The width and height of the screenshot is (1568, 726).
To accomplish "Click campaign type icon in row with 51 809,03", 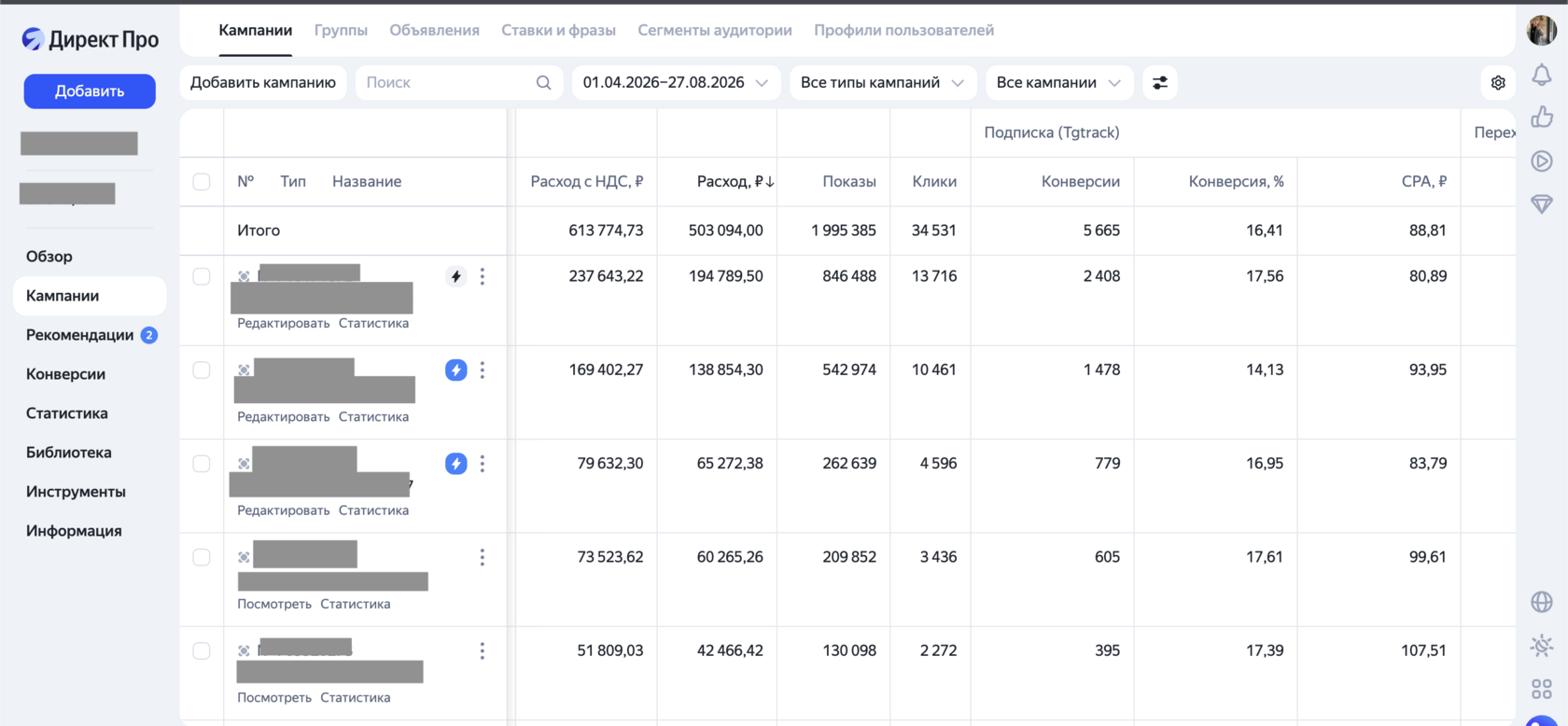I will coord(244,650).
